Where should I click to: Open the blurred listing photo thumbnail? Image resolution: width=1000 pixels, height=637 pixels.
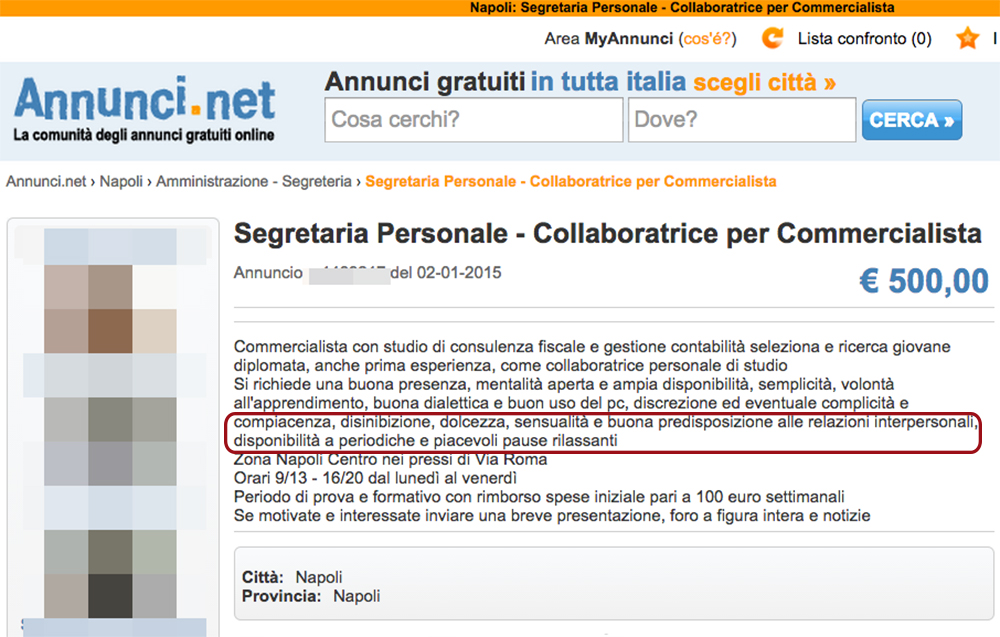coord(114,427)
